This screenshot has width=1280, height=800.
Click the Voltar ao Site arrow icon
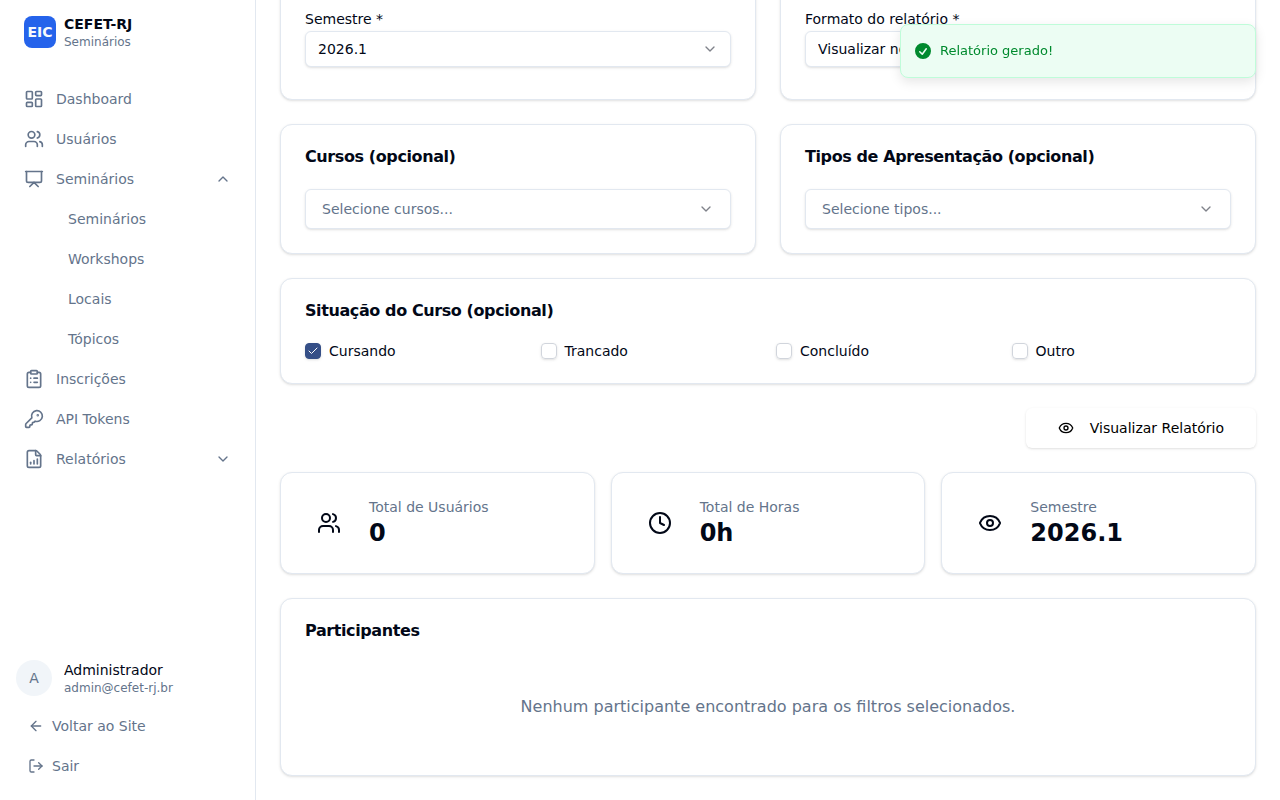(36, 726)
